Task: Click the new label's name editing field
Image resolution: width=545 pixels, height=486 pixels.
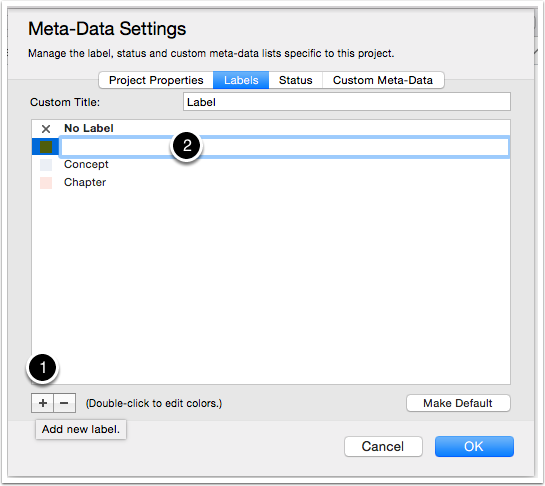Action: click(x=285, y=147)
